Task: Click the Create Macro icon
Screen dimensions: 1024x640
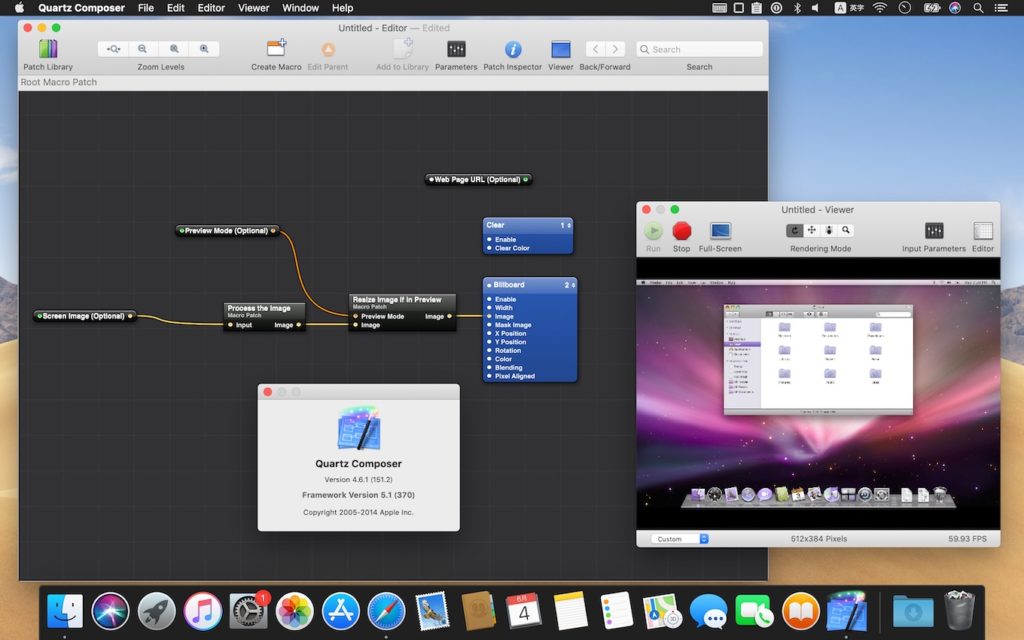Action: pos(275,48)
